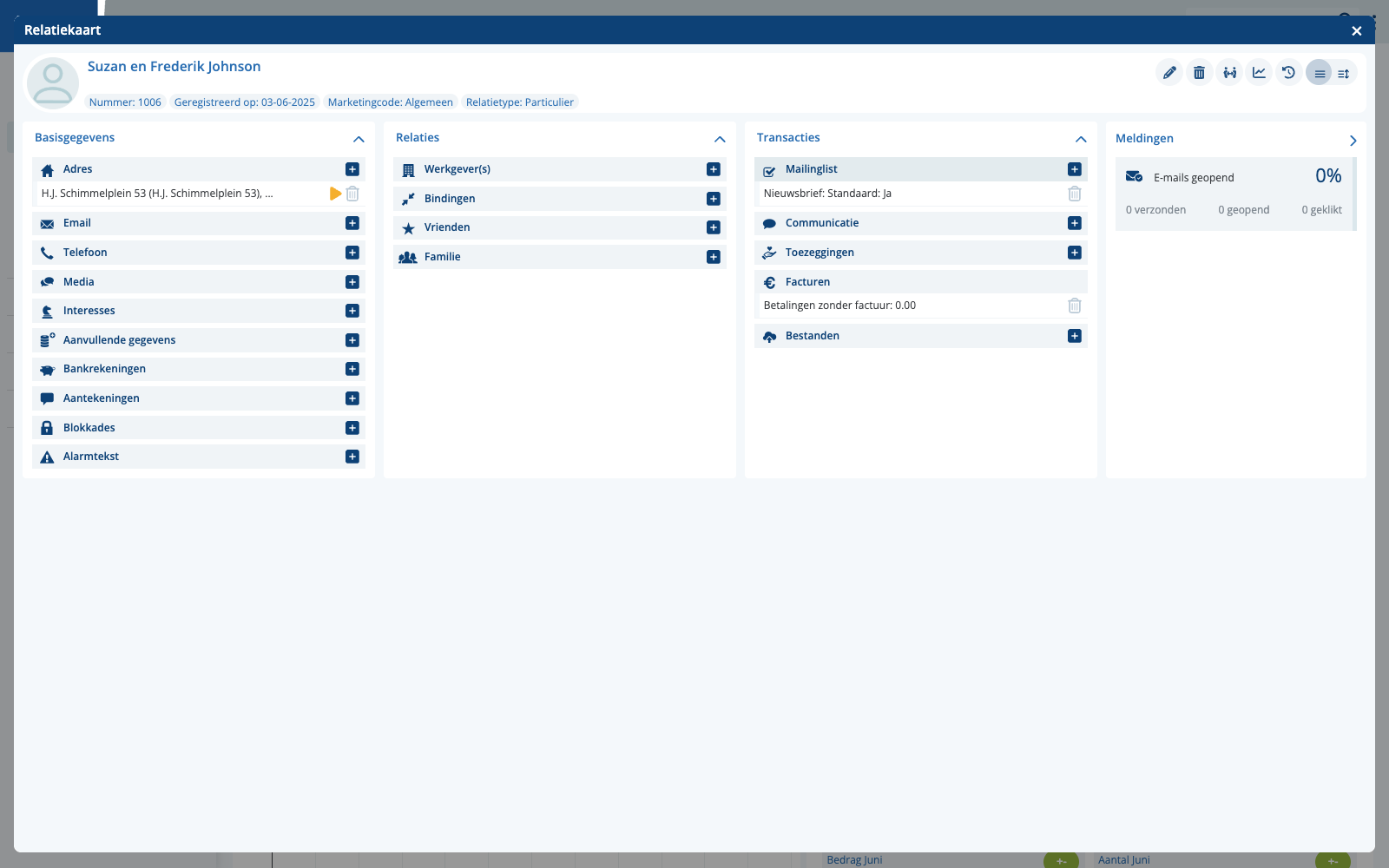Image resolution: width=1389 pixels, height=868 pixels.
Task: Collapse the Transacties panel
Action: (1081, 139)
